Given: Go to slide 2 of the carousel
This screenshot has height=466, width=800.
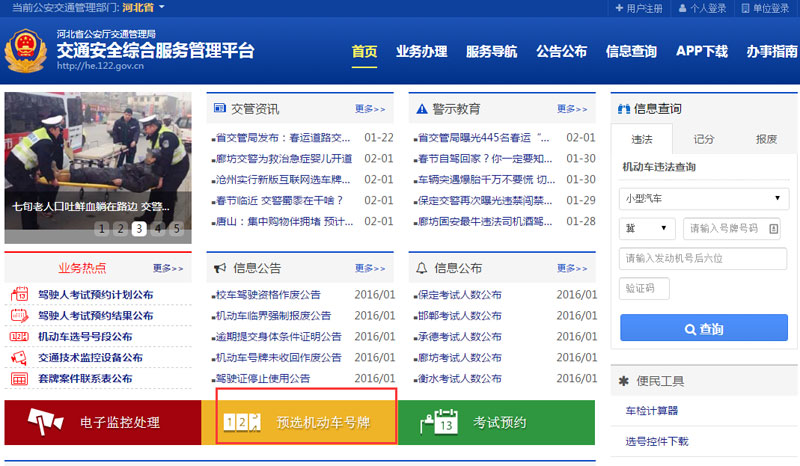Looking at the screenshot, I should [x=120, y=228].
